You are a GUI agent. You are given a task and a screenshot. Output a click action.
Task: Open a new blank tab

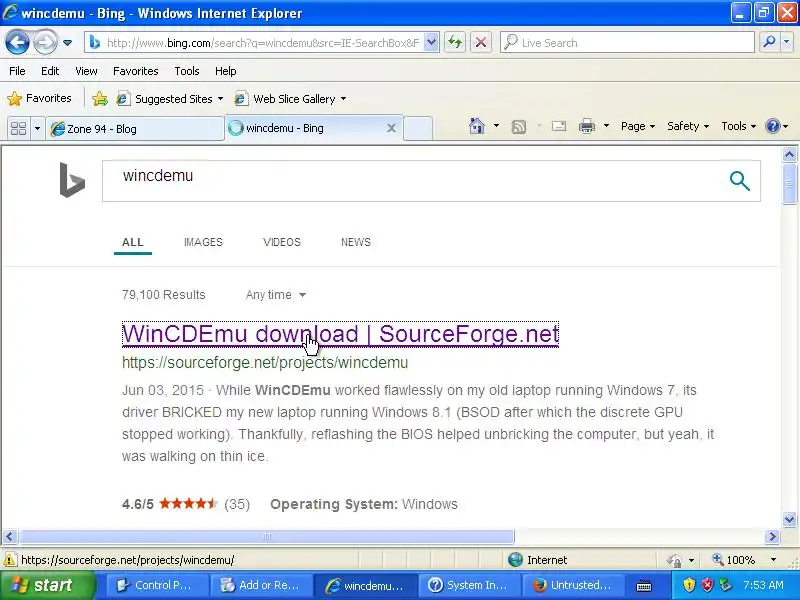pyautogui.click(x=418, y=129)
